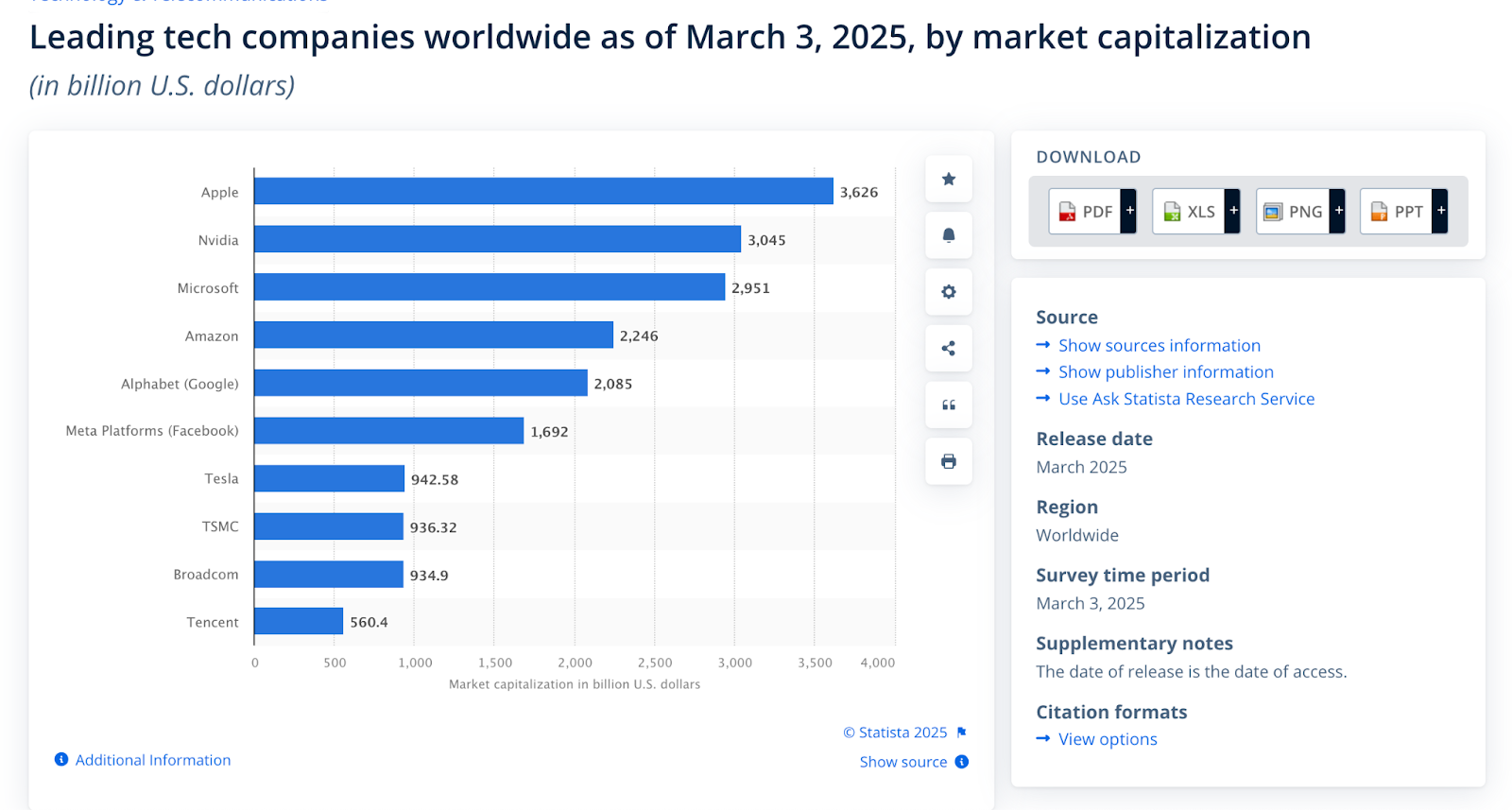Click the value label 1,692
This screenshot has width=1512, height=810.
pos(549,432)
